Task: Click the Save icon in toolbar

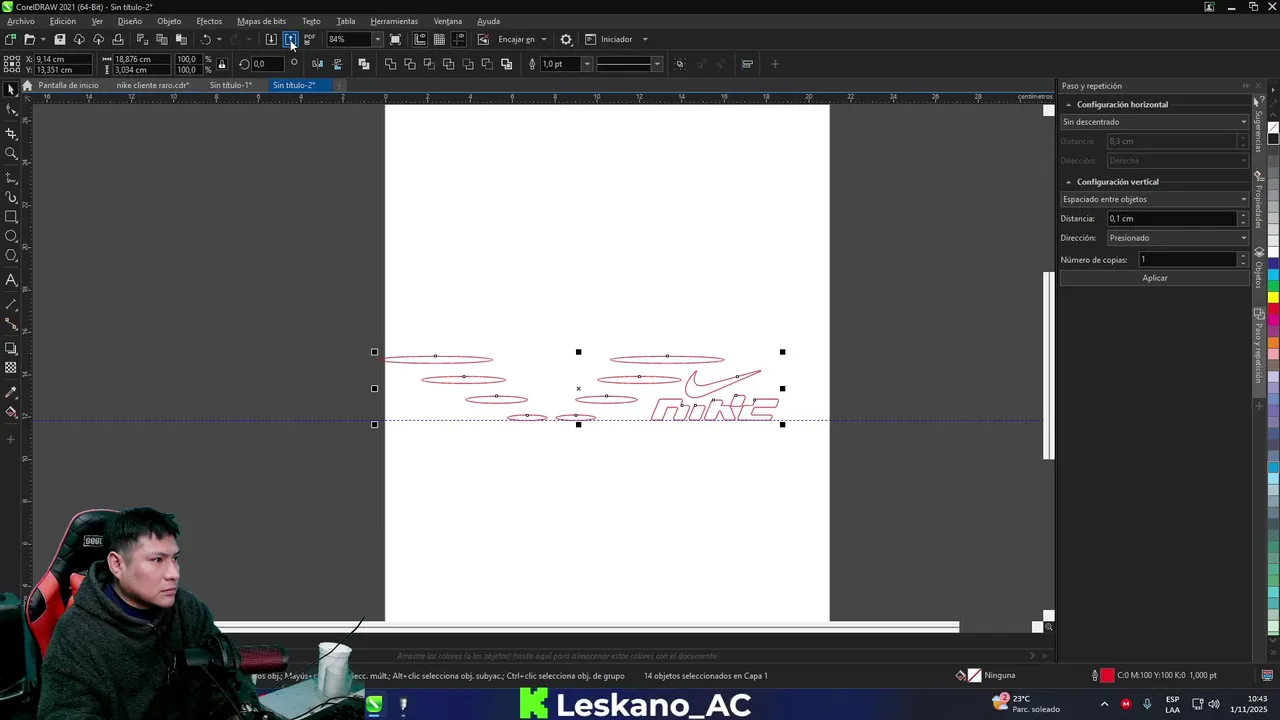Action: (x=59, y=39)
